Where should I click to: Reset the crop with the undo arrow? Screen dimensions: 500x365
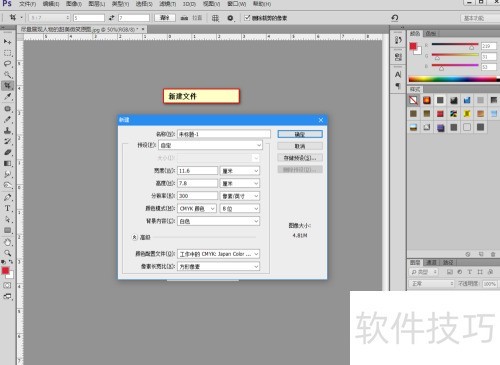[x=395, y=18]
